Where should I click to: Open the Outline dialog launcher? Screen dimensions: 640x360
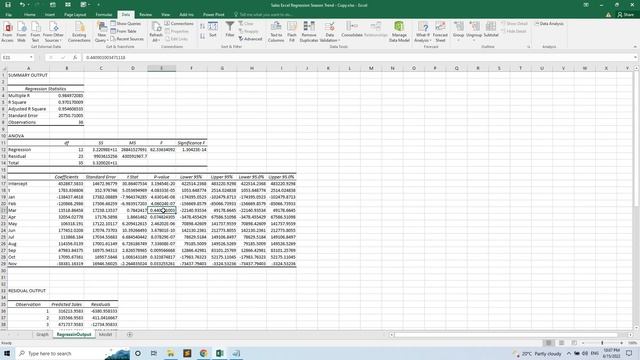[x=528, y=47]
